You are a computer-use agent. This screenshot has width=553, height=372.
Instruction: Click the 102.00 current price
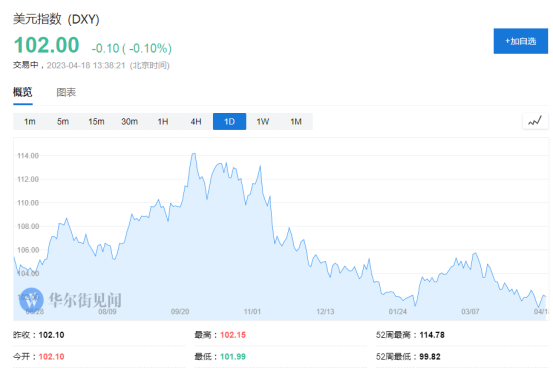pos(47,45)
